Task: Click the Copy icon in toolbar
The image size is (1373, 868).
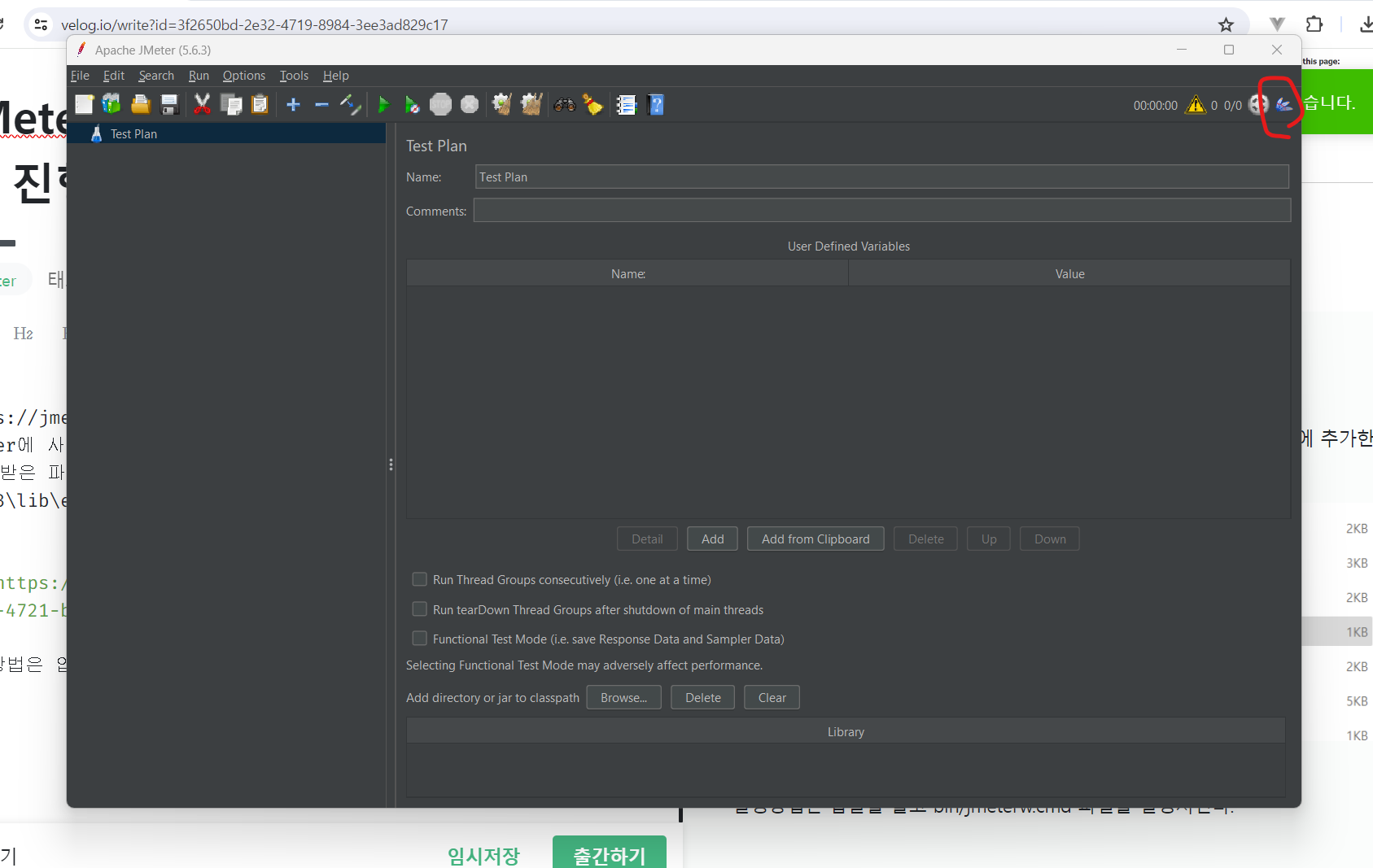Action: point(231,104)
